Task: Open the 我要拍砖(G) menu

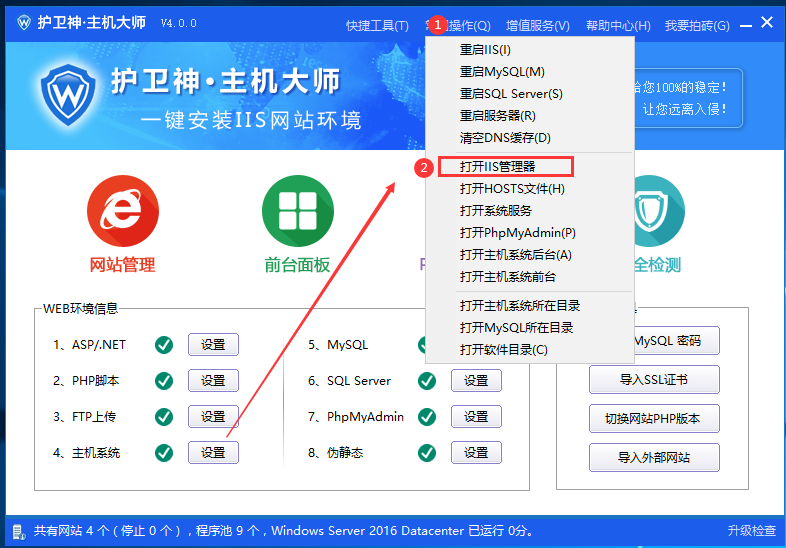Action: pos(697,25)
